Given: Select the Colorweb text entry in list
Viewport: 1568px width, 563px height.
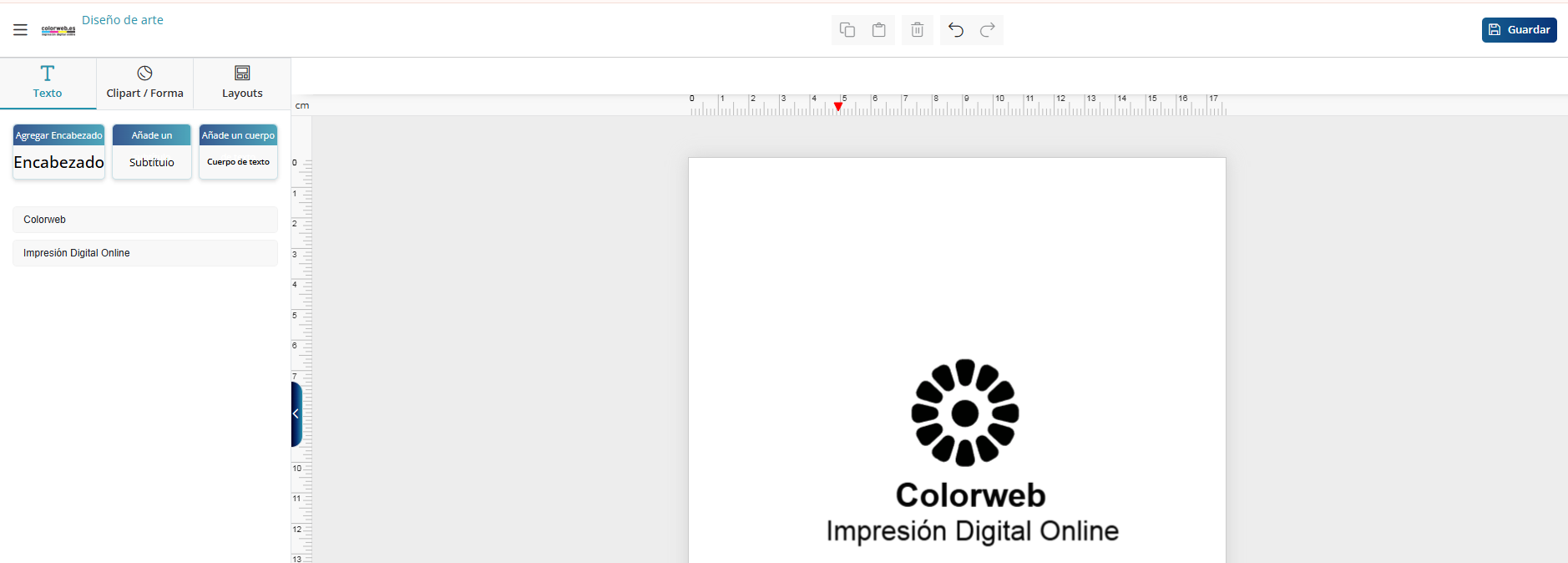Looking at the screenshot, I should 144,220.
